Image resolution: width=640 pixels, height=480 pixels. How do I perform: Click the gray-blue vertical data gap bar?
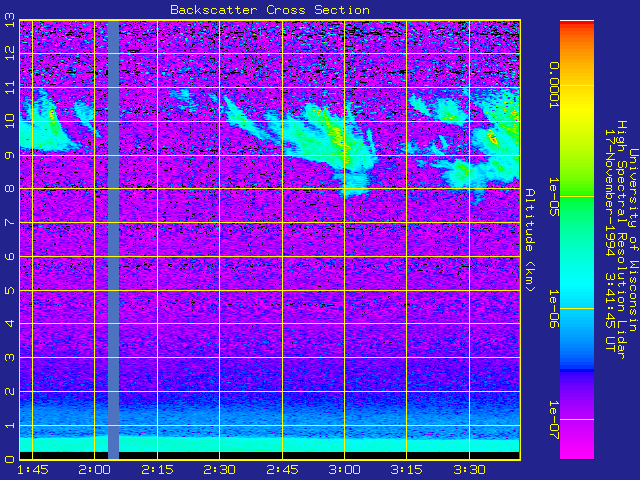[113, 240]
